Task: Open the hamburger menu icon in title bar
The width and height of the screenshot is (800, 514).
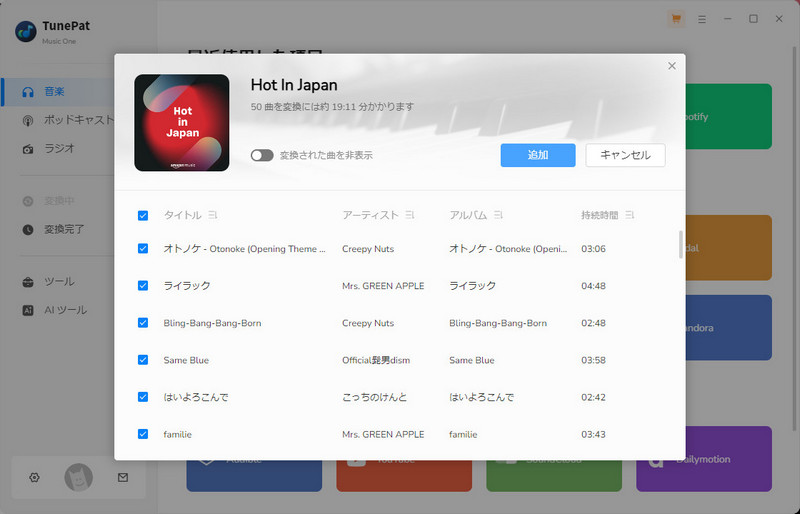Action: [x=702, y=19]
